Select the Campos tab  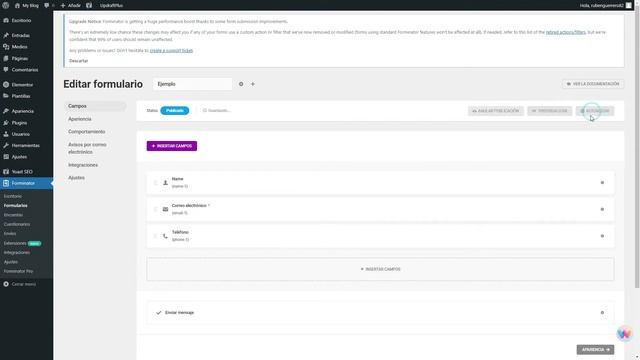click(95, 106)
